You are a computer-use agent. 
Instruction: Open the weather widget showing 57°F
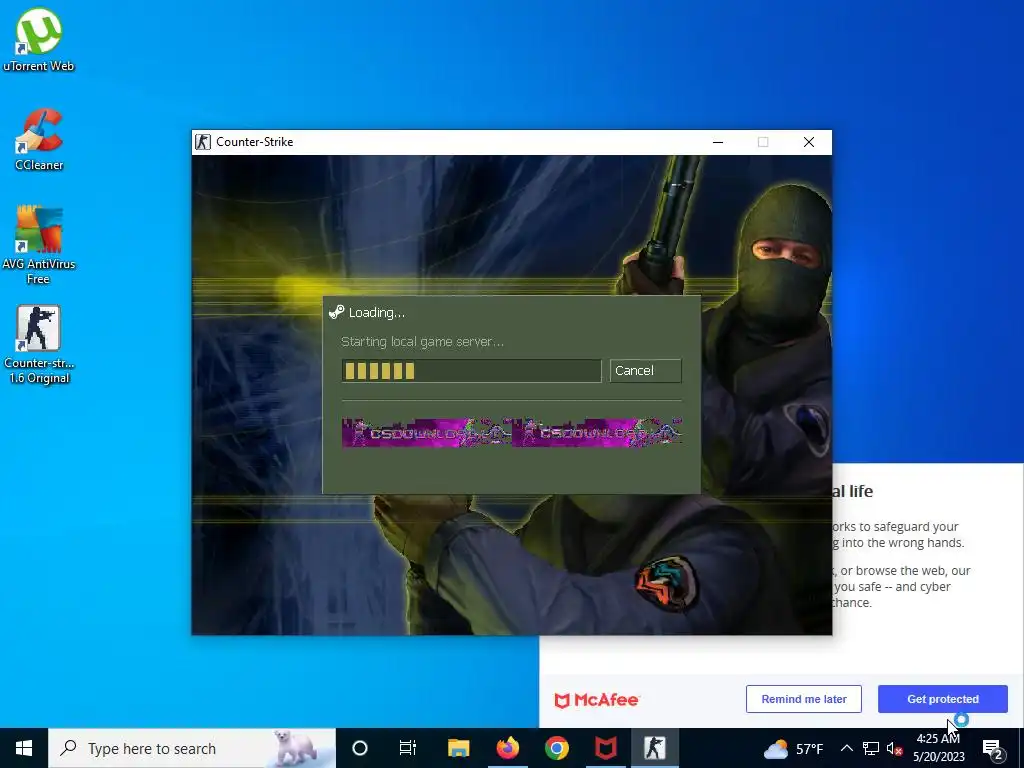click(793, 748)
